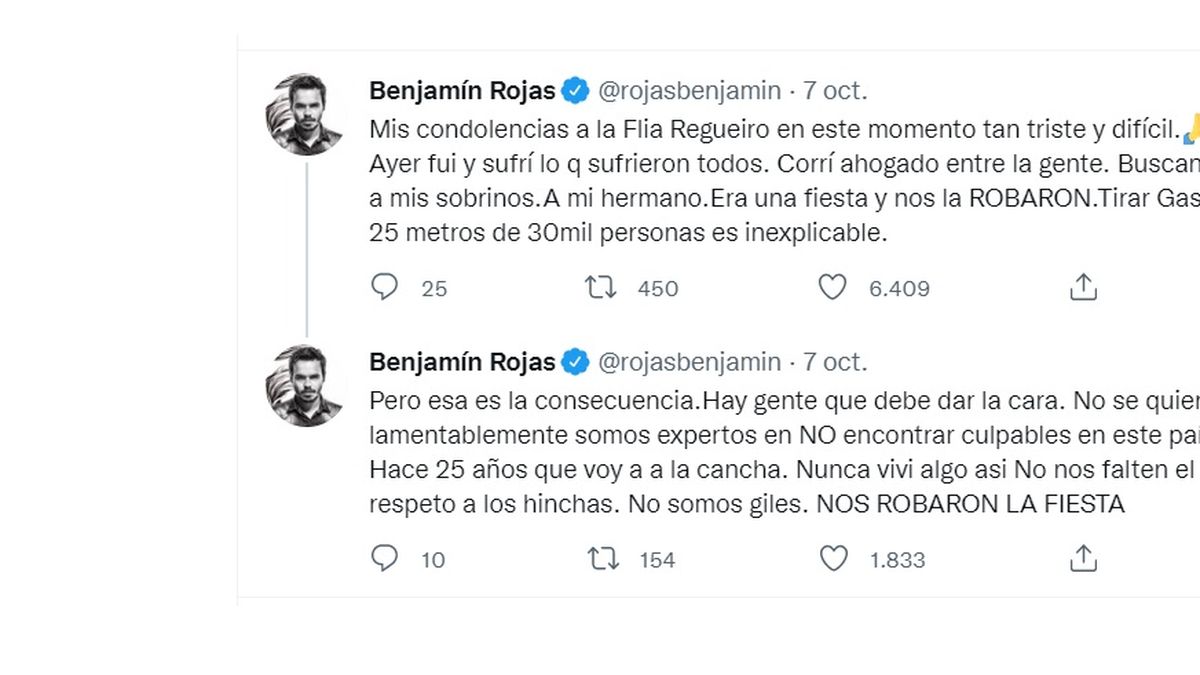Open the profile photo beside the first tweet
This screenshot has height=675, width=1200.
coord(305,114)
